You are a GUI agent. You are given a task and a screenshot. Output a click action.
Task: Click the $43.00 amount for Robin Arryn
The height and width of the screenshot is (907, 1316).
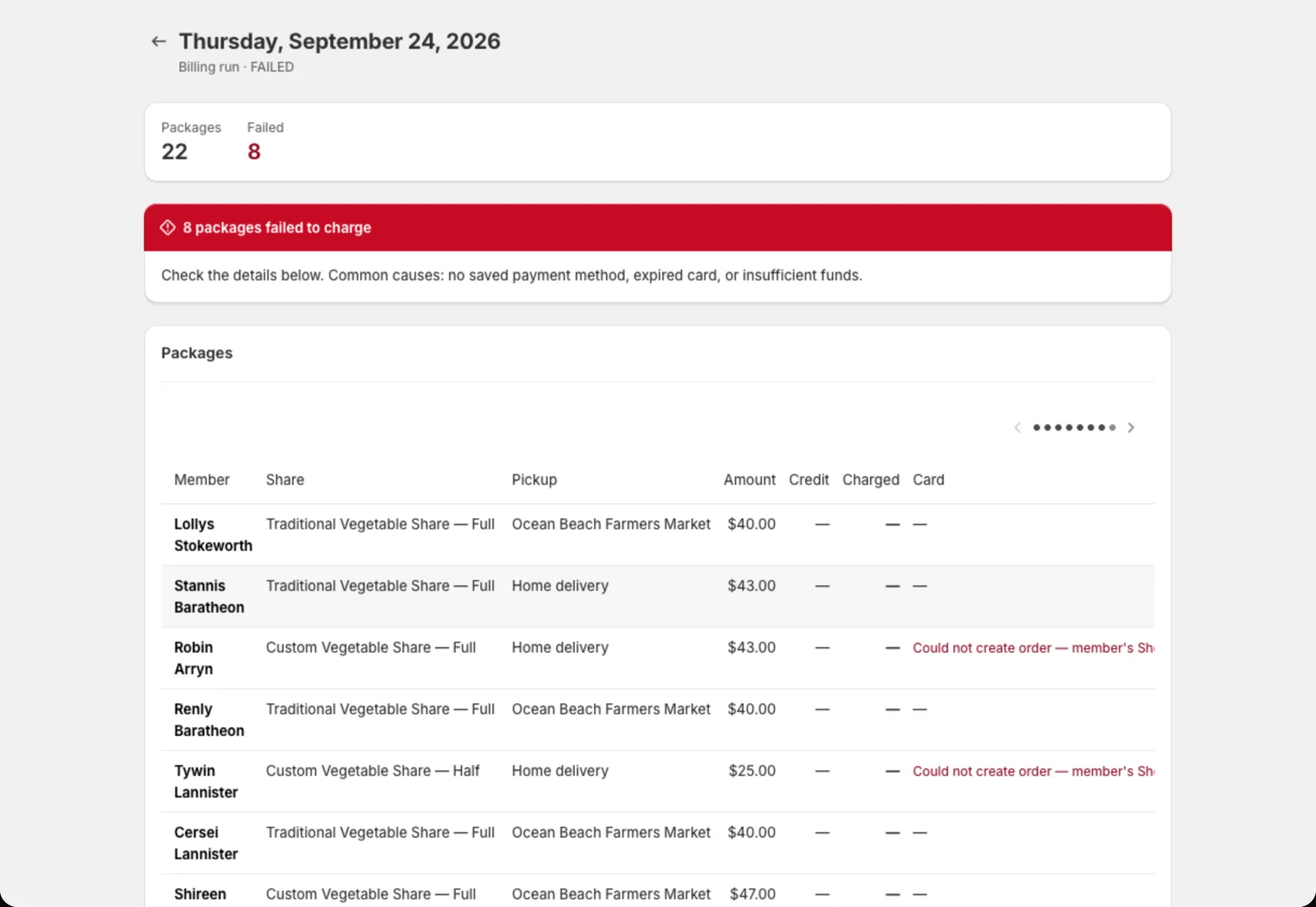[751, 647]
